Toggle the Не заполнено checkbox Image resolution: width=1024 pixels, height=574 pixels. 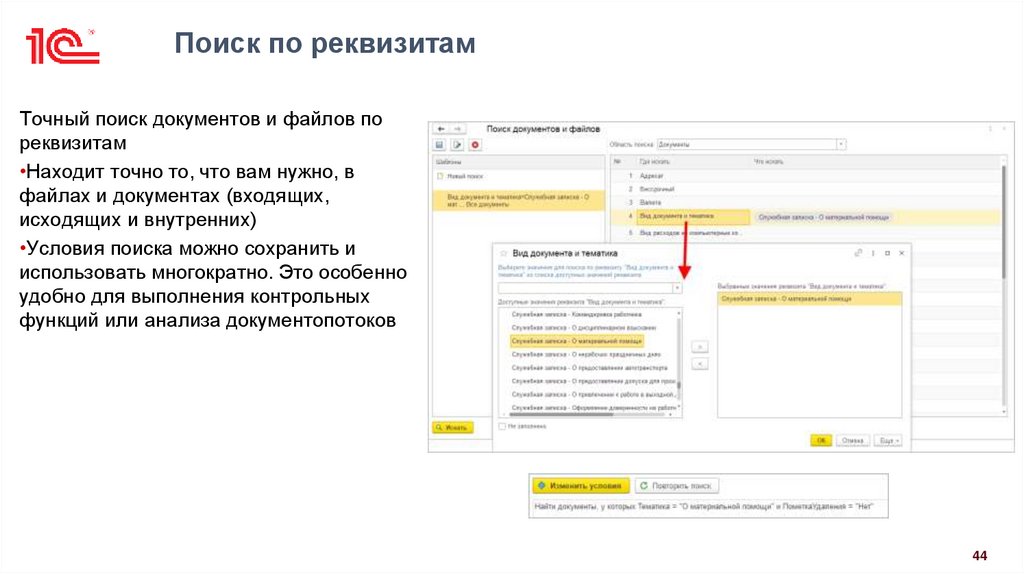pos(502,426)
